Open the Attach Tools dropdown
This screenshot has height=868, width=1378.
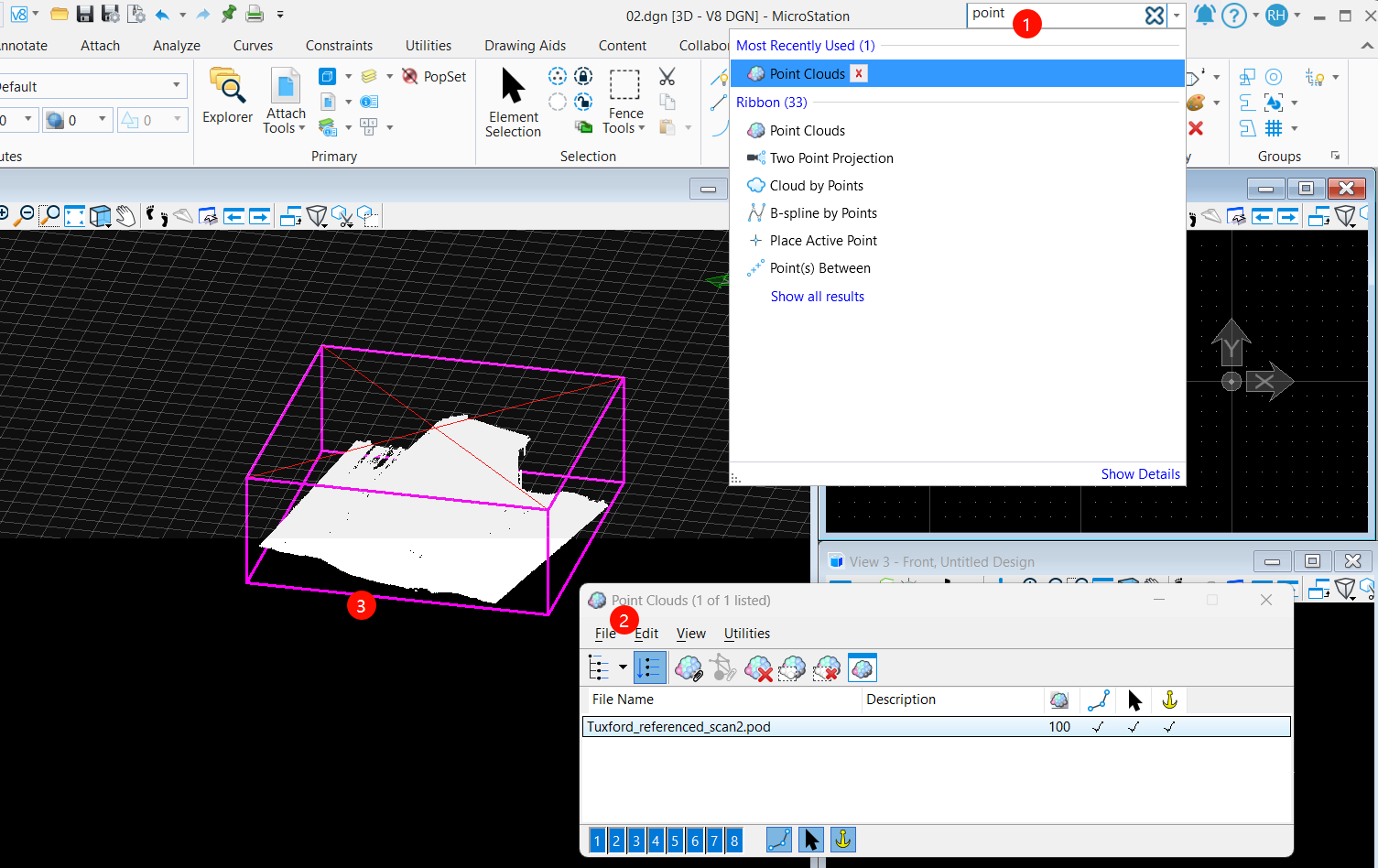tap(286, 102)
